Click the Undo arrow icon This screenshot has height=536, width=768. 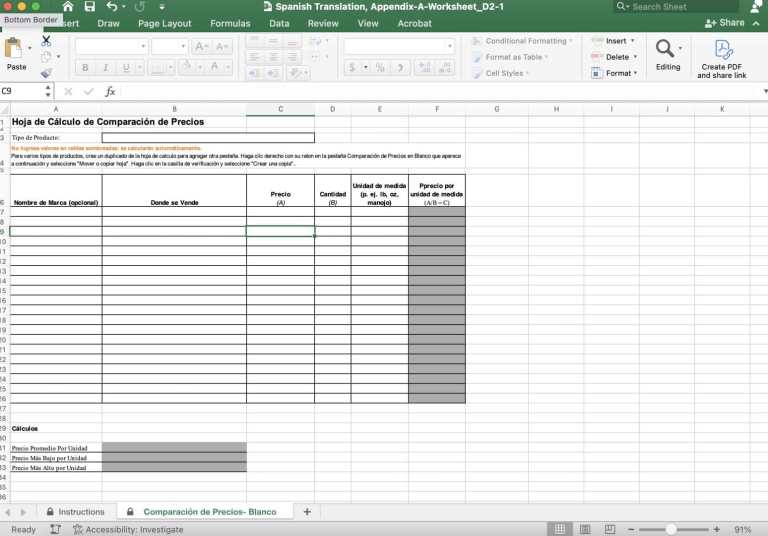coord(112,7)
